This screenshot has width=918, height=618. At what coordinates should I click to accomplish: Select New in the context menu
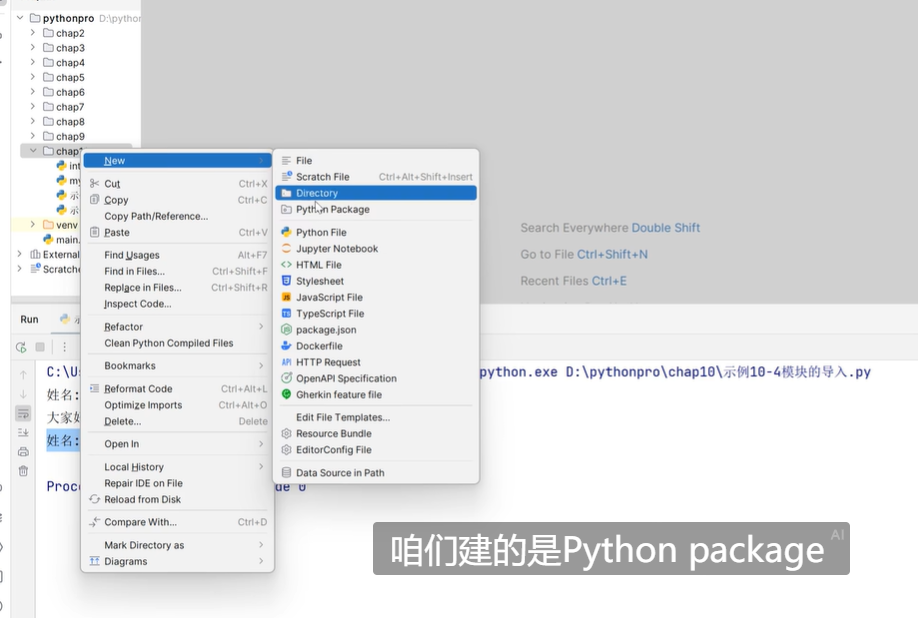(177, 161)
